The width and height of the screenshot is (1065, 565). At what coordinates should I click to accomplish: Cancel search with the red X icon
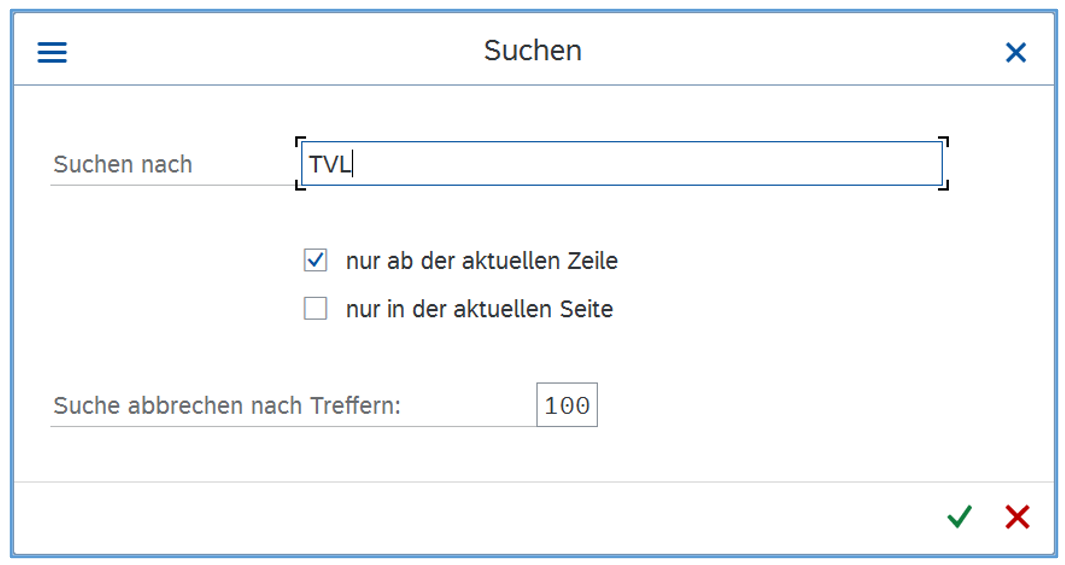pyautogui.click(x=1017, y=517)
